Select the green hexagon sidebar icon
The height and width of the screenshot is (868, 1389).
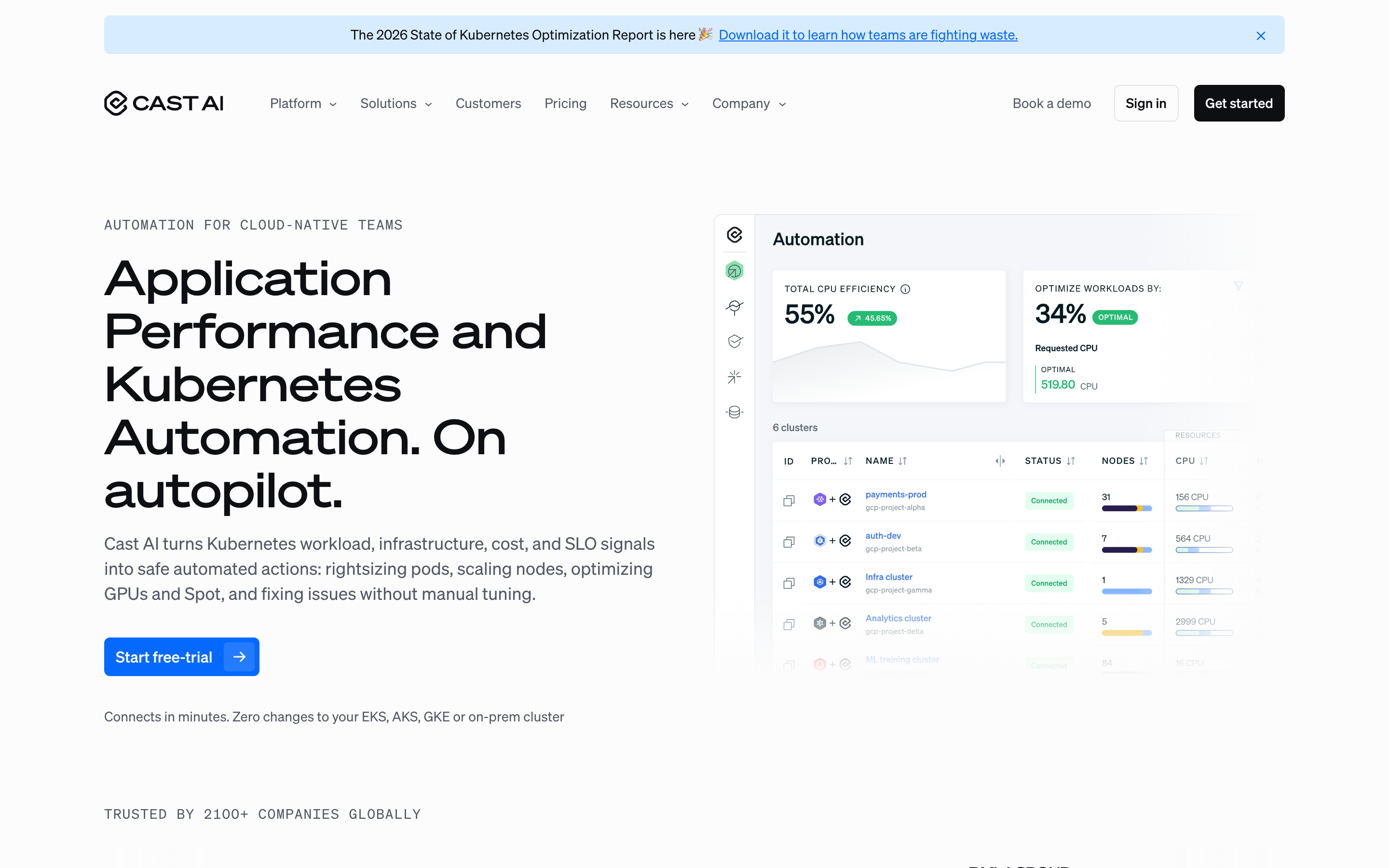734,271
